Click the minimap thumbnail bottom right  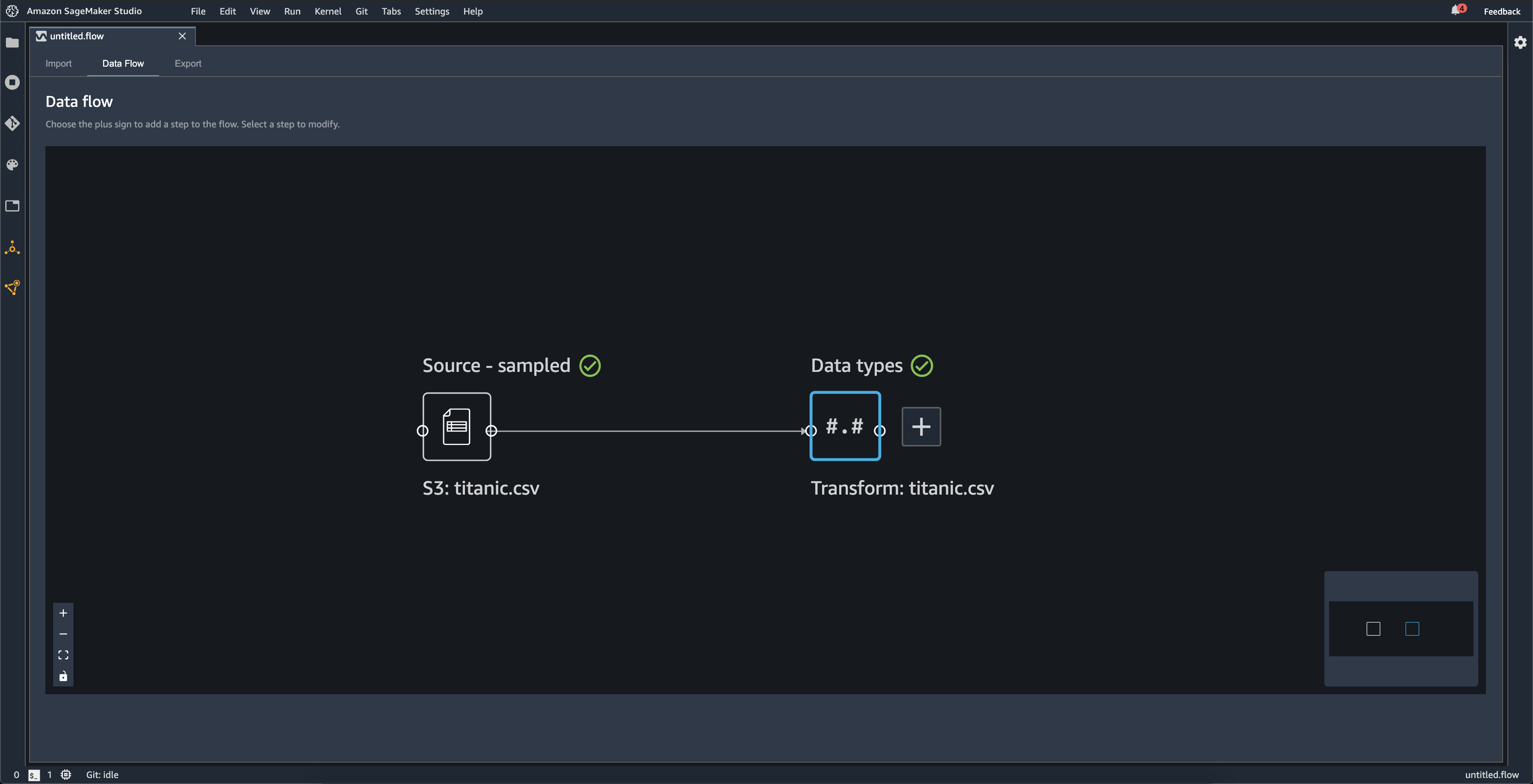coord(1401,628)
